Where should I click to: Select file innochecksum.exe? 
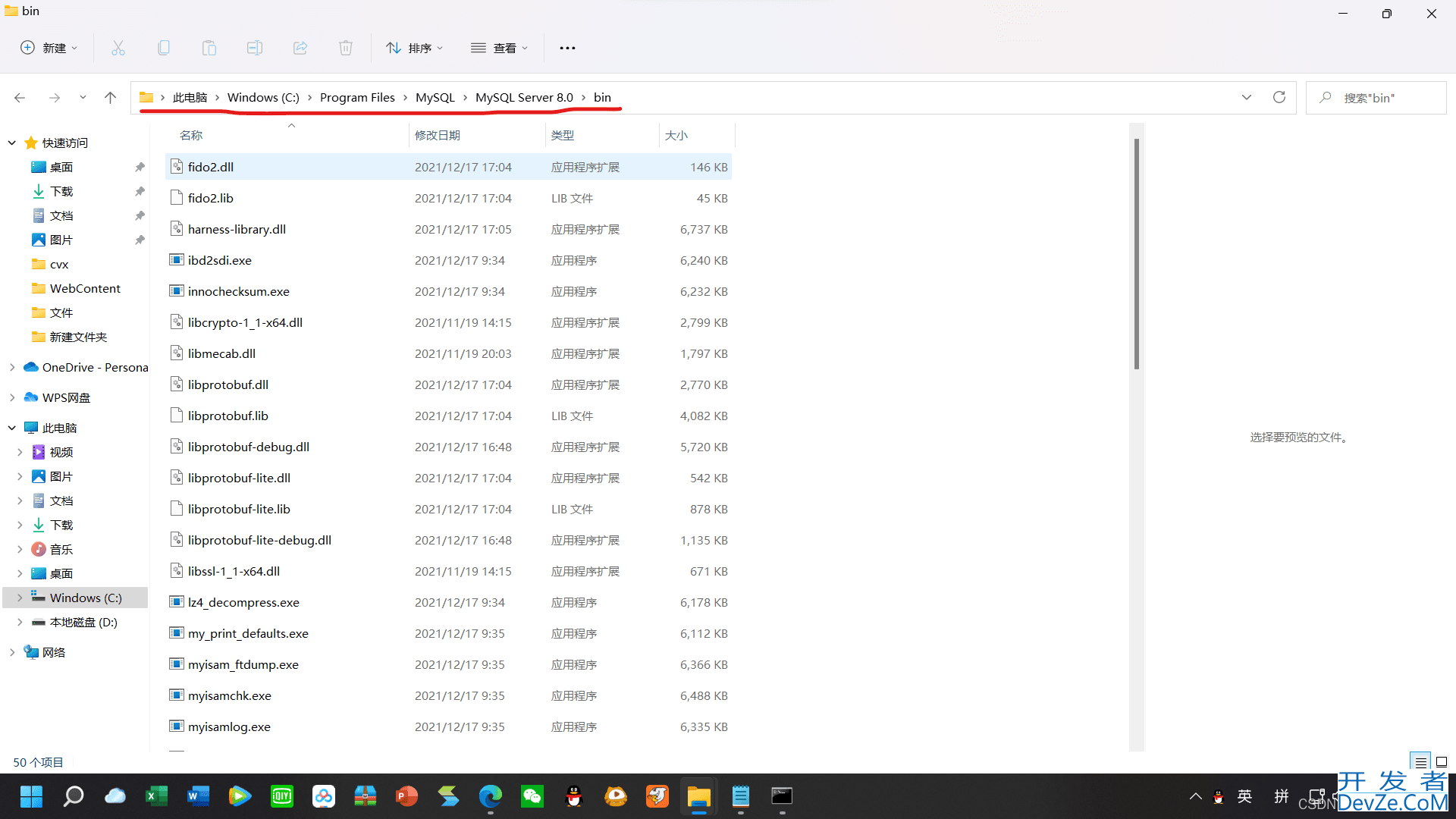[448, 291]
